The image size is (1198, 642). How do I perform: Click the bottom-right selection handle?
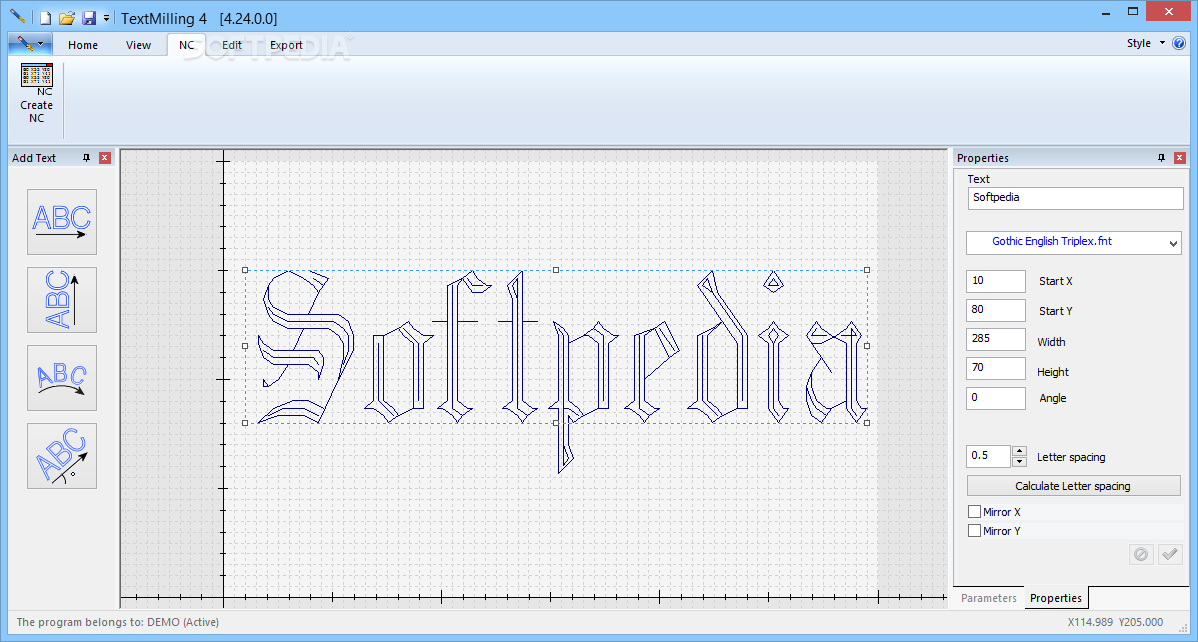[x=866, y=423]
